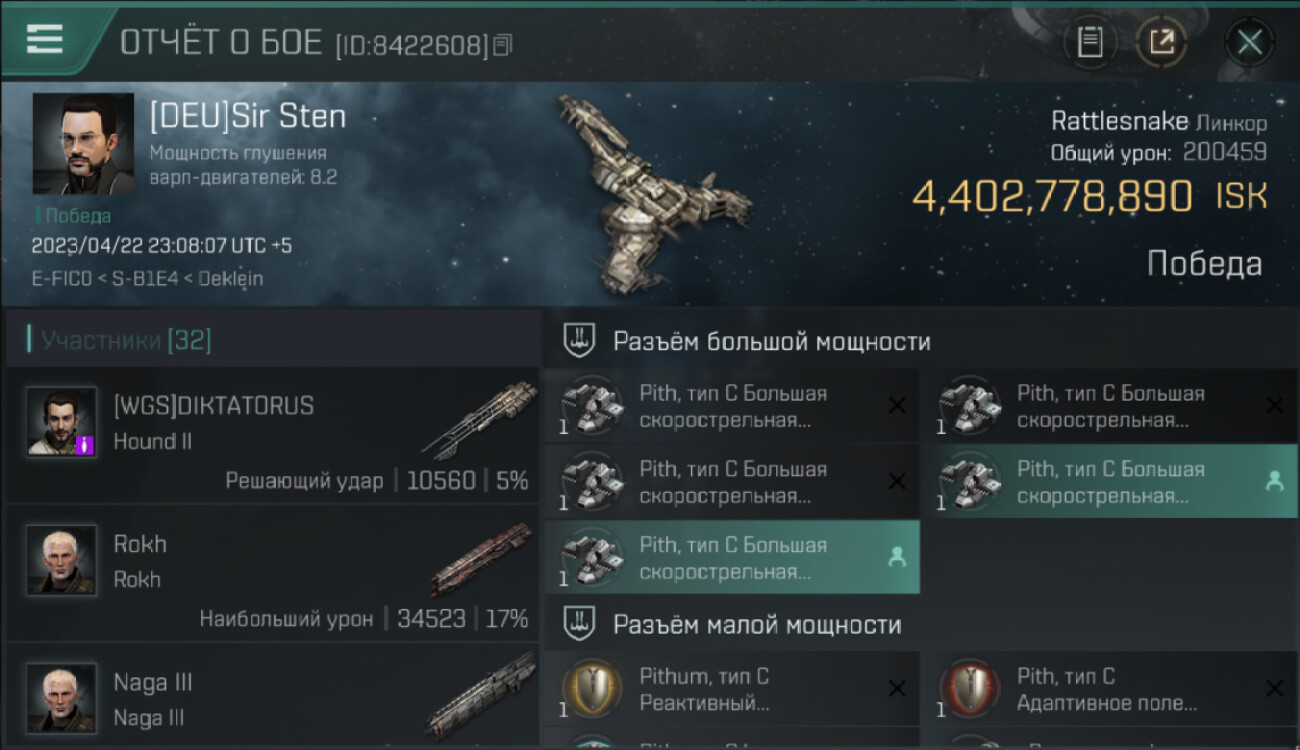The height and width of the screenshot is (750, 1300).
Task: Select first Pith большая скорострельная module
Action: click(732, 405)
